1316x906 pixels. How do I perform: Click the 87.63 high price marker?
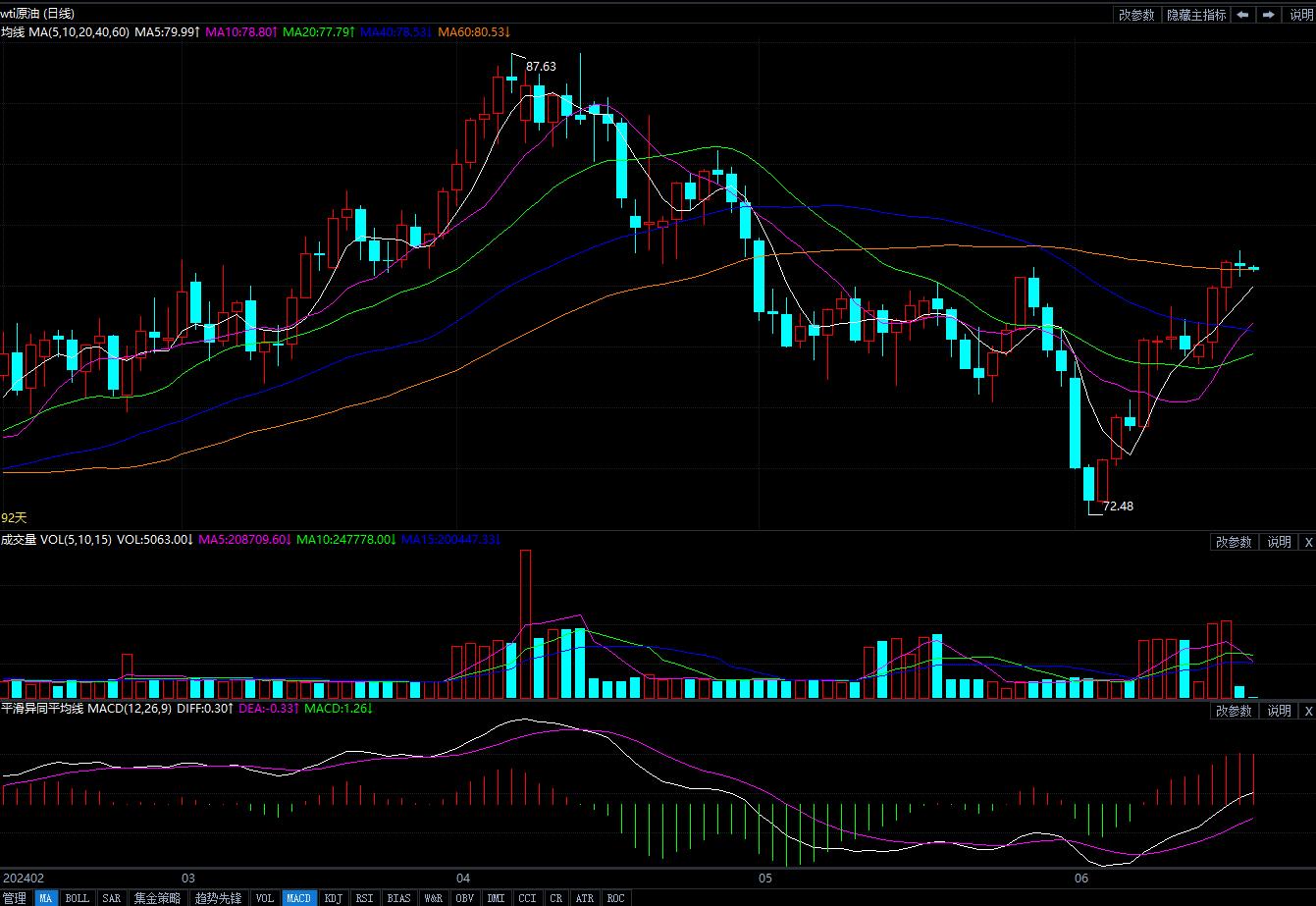point(541,66)
